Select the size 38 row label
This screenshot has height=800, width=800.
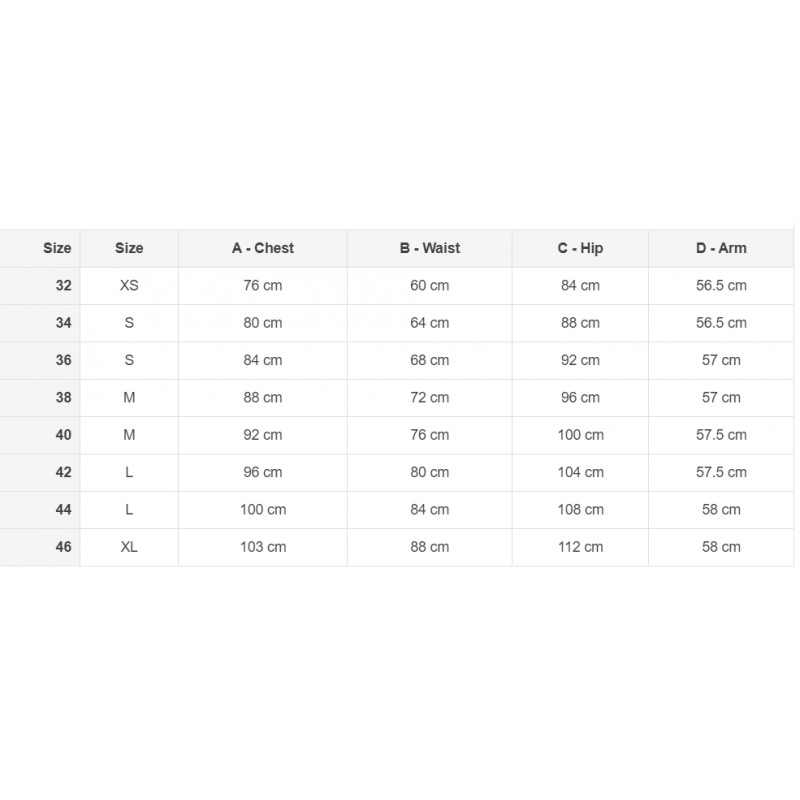click(x=64, y=397)
